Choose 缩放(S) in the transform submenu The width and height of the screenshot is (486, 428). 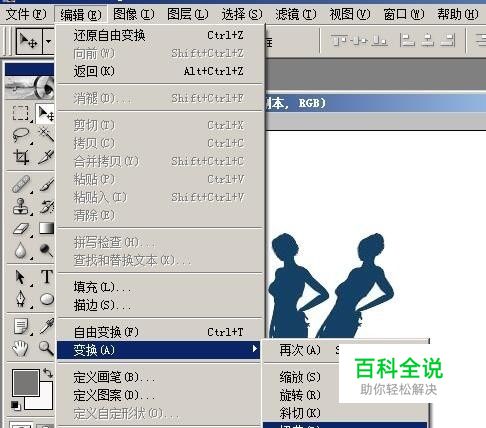[301, 377]
